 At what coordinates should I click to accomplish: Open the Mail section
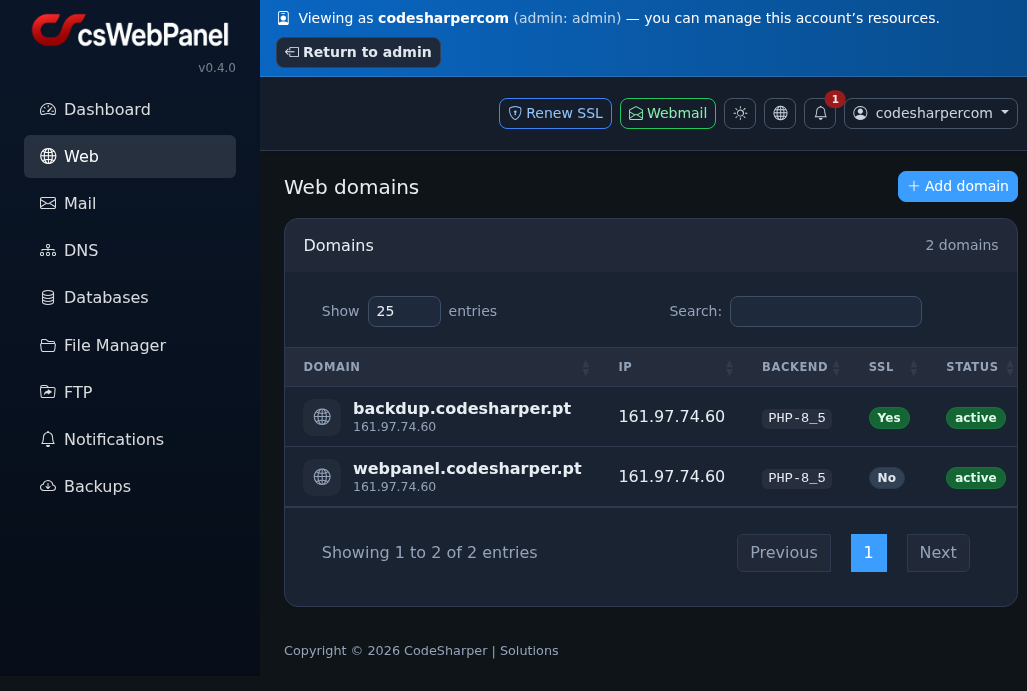(x=130, y=204)
